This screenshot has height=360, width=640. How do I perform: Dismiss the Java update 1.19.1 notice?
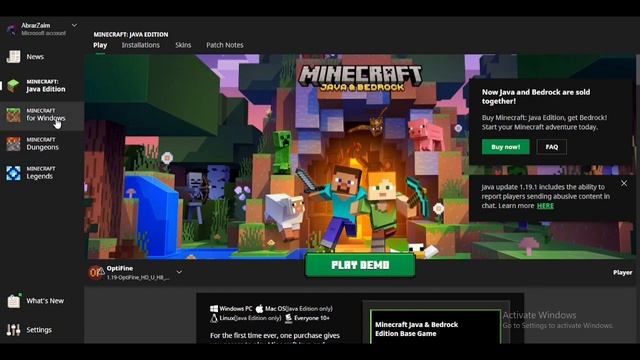[x=624, y=184]
